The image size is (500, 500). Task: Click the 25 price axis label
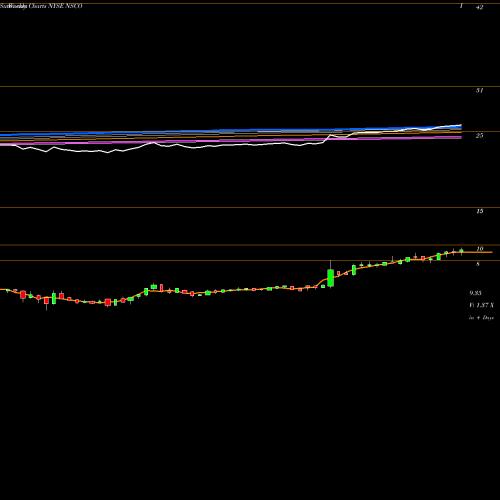point(479,136)
